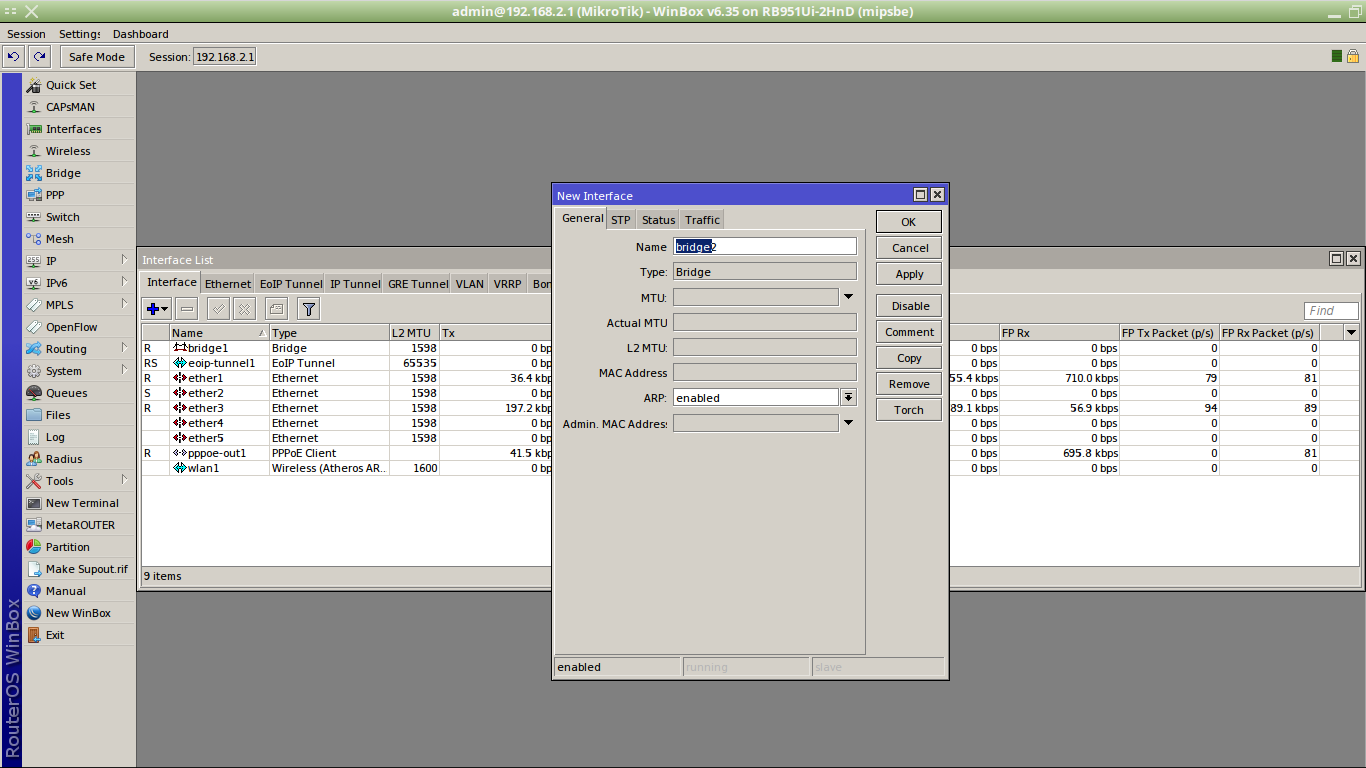
Task: Switch to the Traffic tab
Action: 702,220
